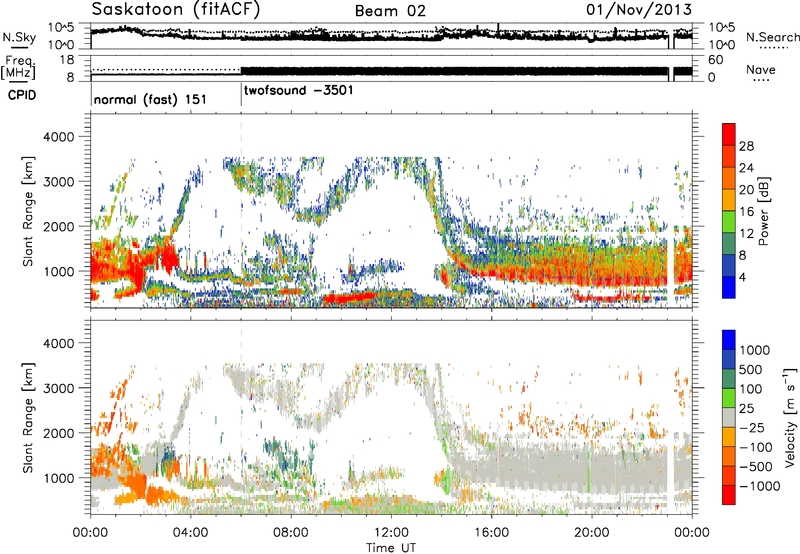Click the 'Nave' legend label
This screenshot has width=800, height=554.
click(760, 69)
